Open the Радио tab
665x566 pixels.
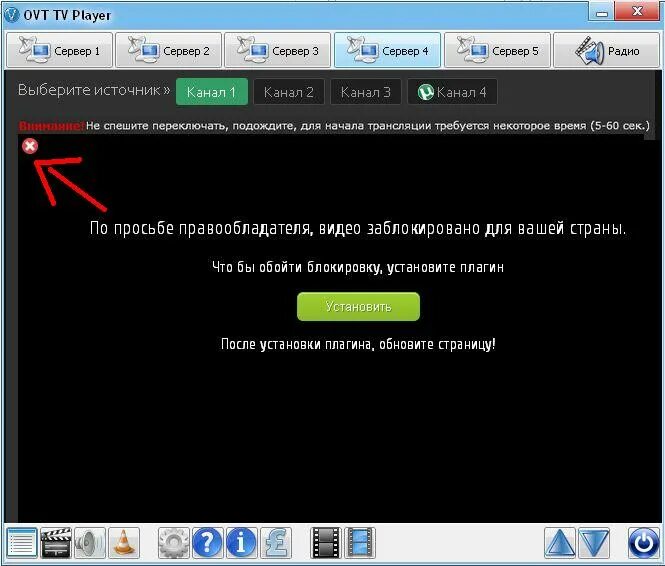606,50
